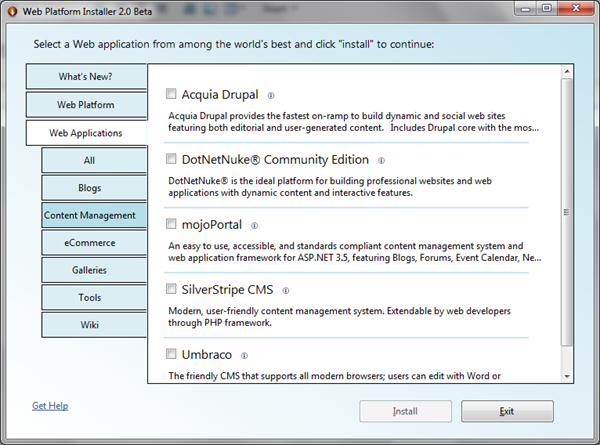Viewport: 600px width, 445px height.
Task: Switch to the Web Platform tab
Action: pyautogui.click(x=86, y=105)
